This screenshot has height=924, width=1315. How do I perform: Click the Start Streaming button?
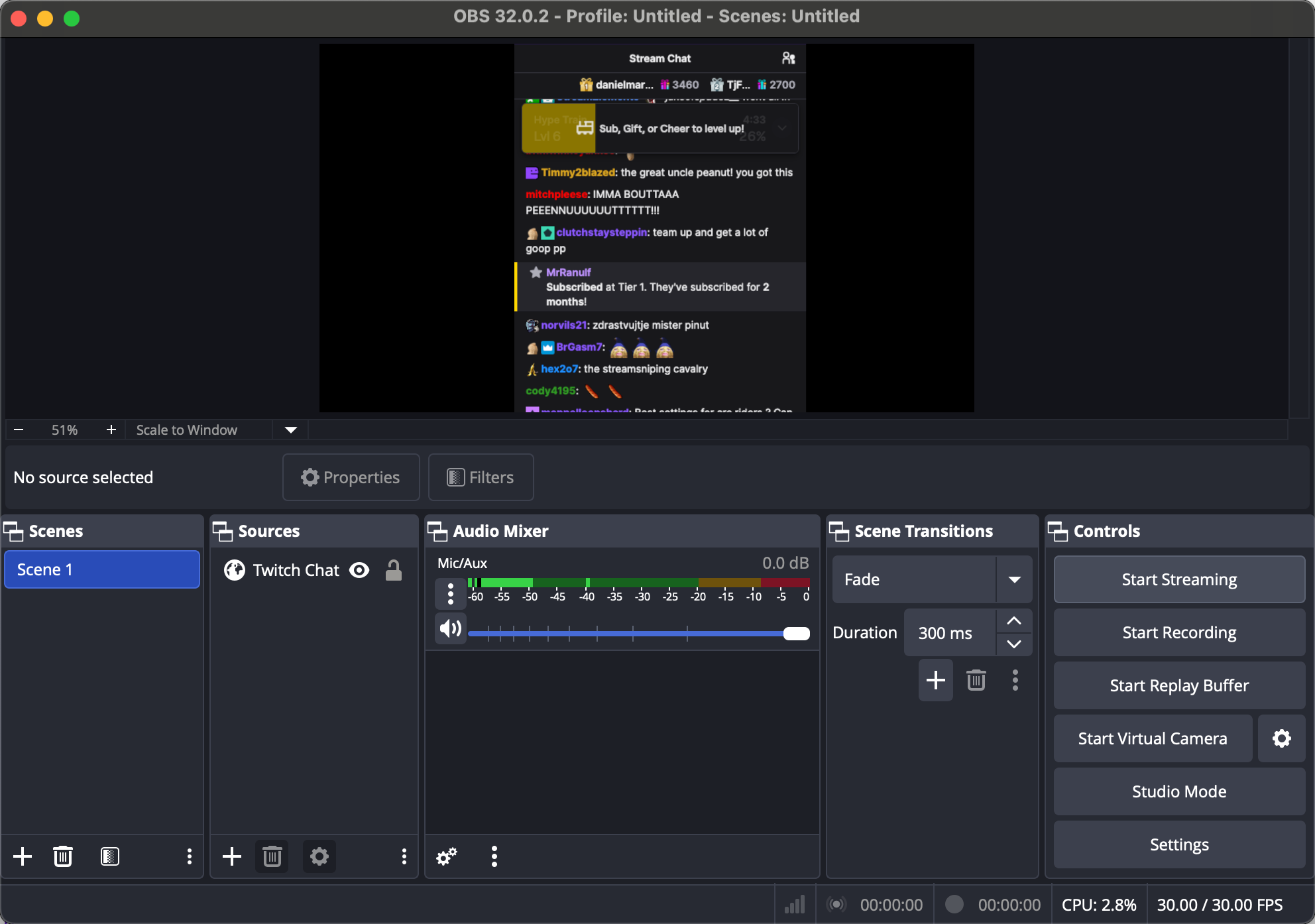pyautogui.click(x=1178, y=579)
